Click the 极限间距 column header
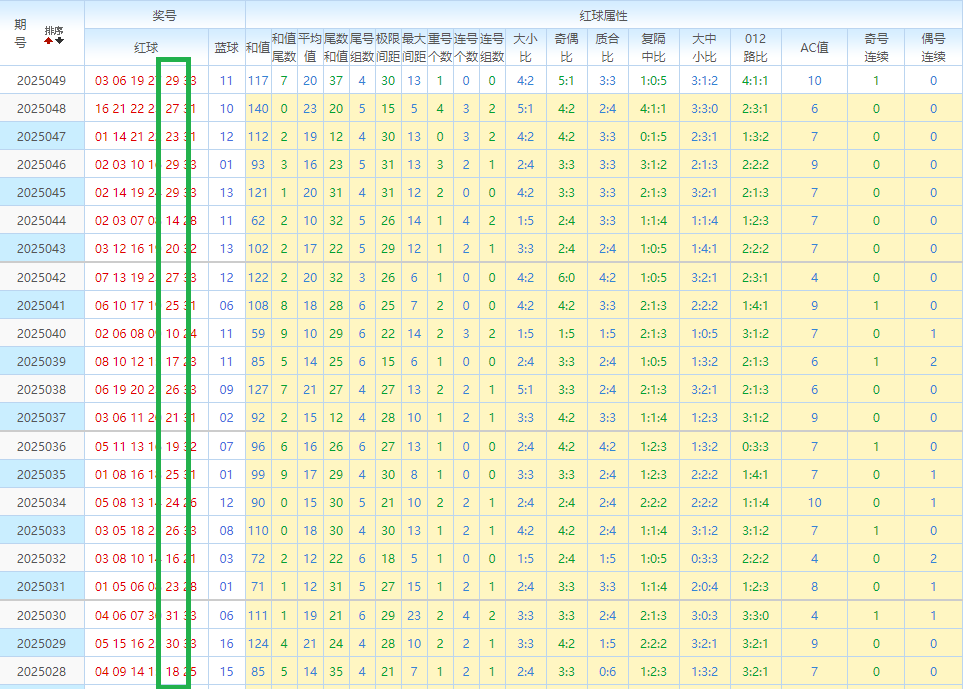Image resolution: width=963 pixels, height=689 pixels. [x=388, y=47]
